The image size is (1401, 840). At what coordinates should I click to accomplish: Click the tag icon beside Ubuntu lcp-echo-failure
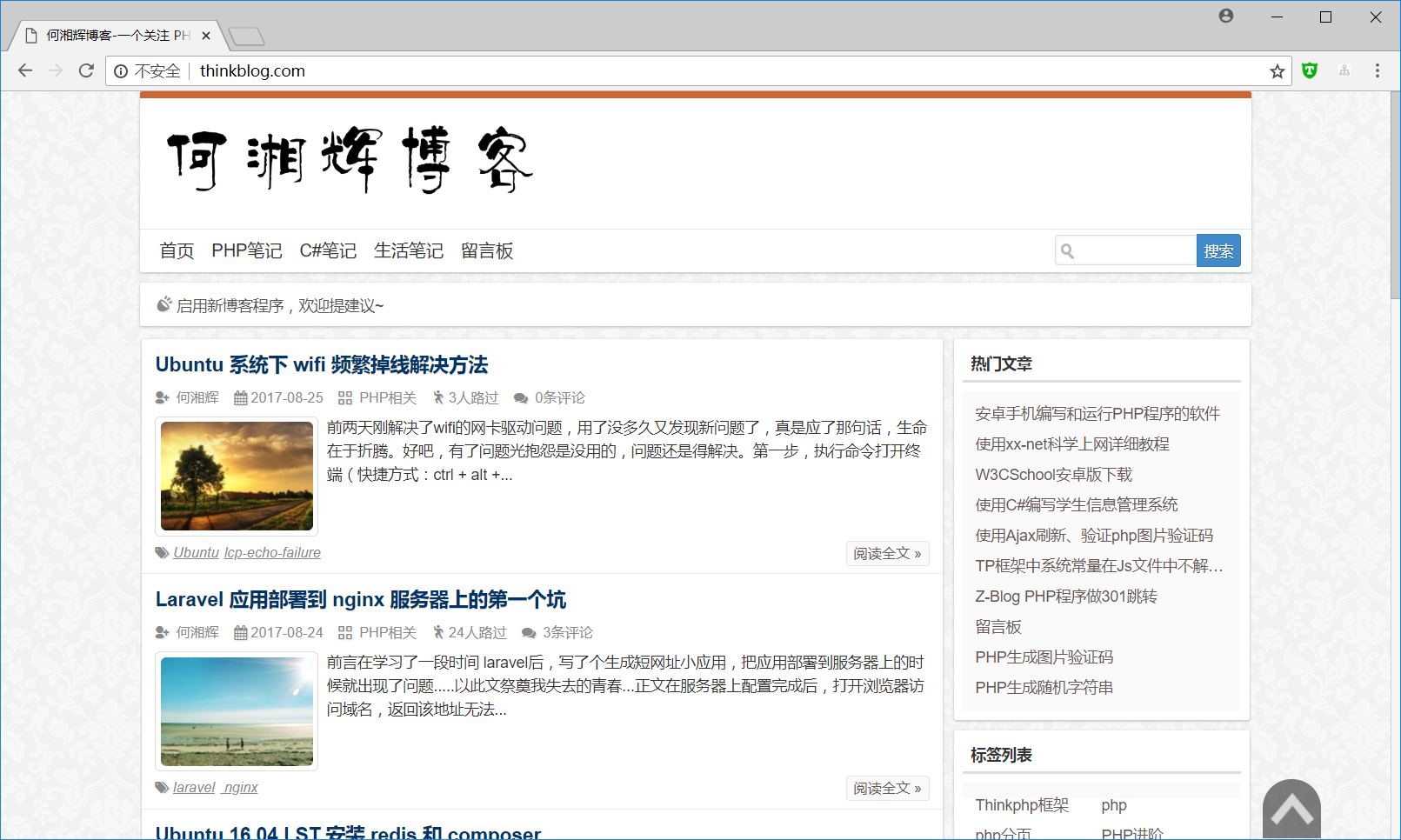(x=162, y=552)
